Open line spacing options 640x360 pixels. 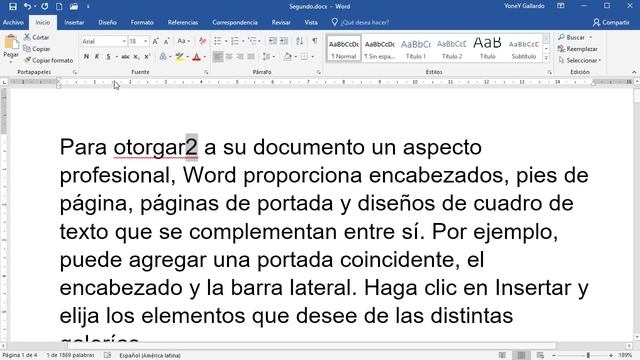[x=267, y=57]
